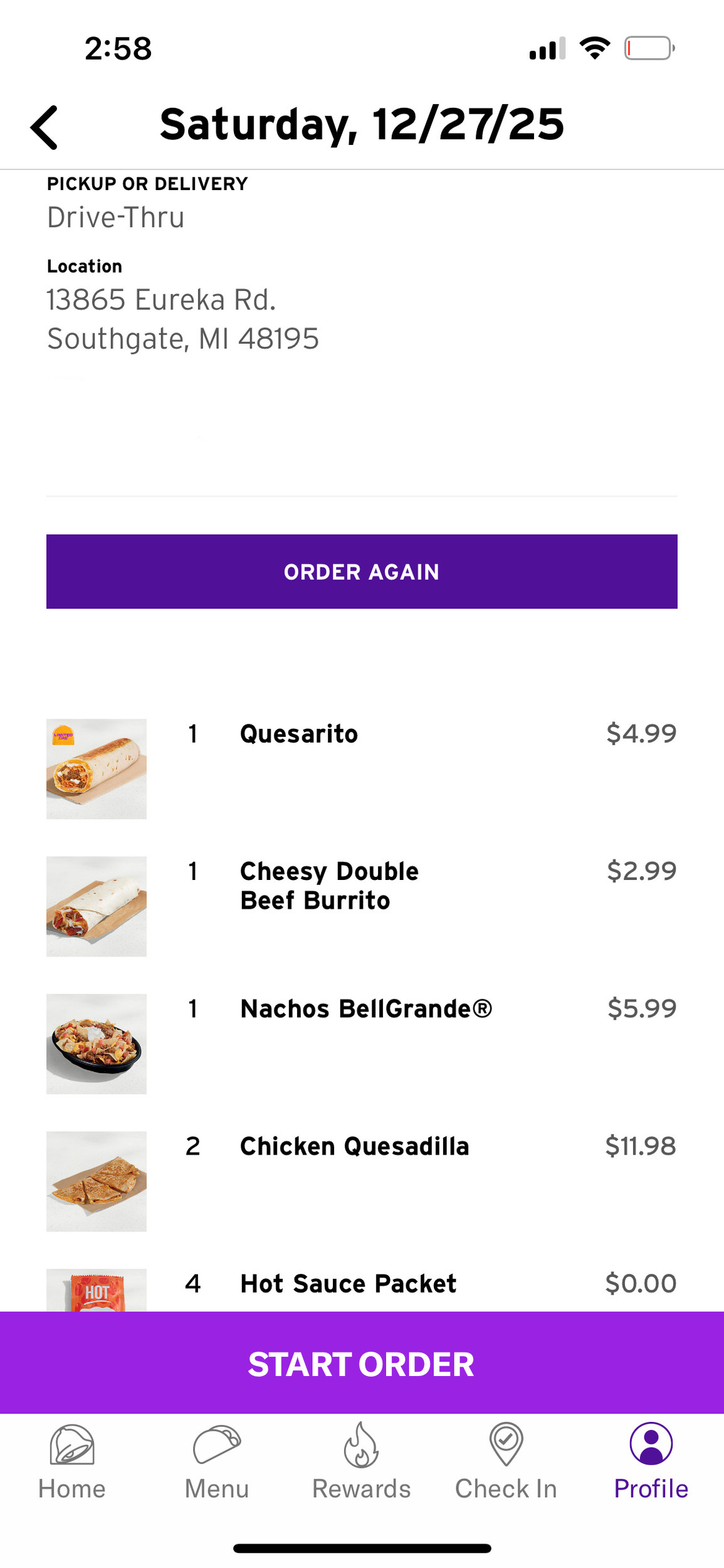
Task: Tap the battery indicator icon
Action: 649,48
